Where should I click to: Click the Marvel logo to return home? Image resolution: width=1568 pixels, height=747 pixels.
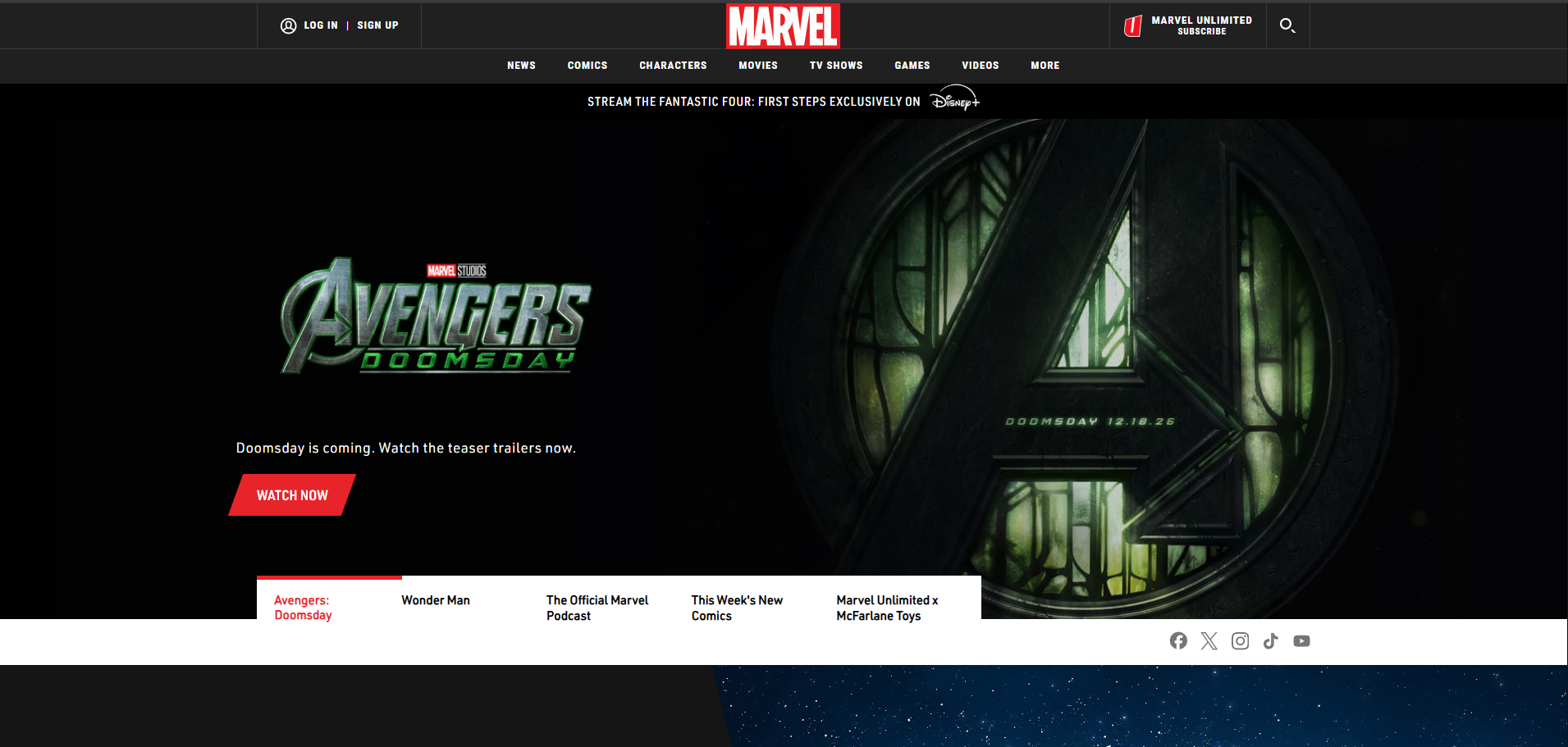pos(782,25)
